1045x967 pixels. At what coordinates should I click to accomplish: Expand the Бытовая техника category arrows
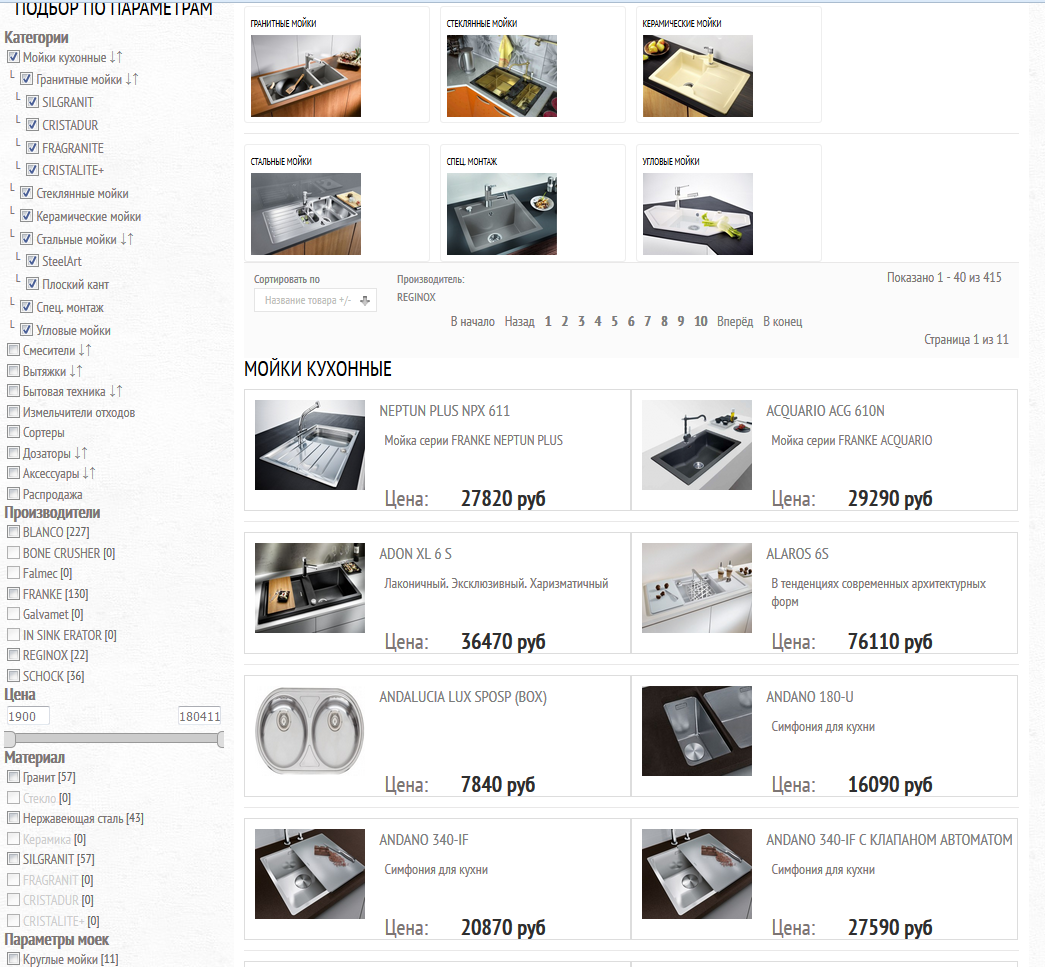(116, 391)
